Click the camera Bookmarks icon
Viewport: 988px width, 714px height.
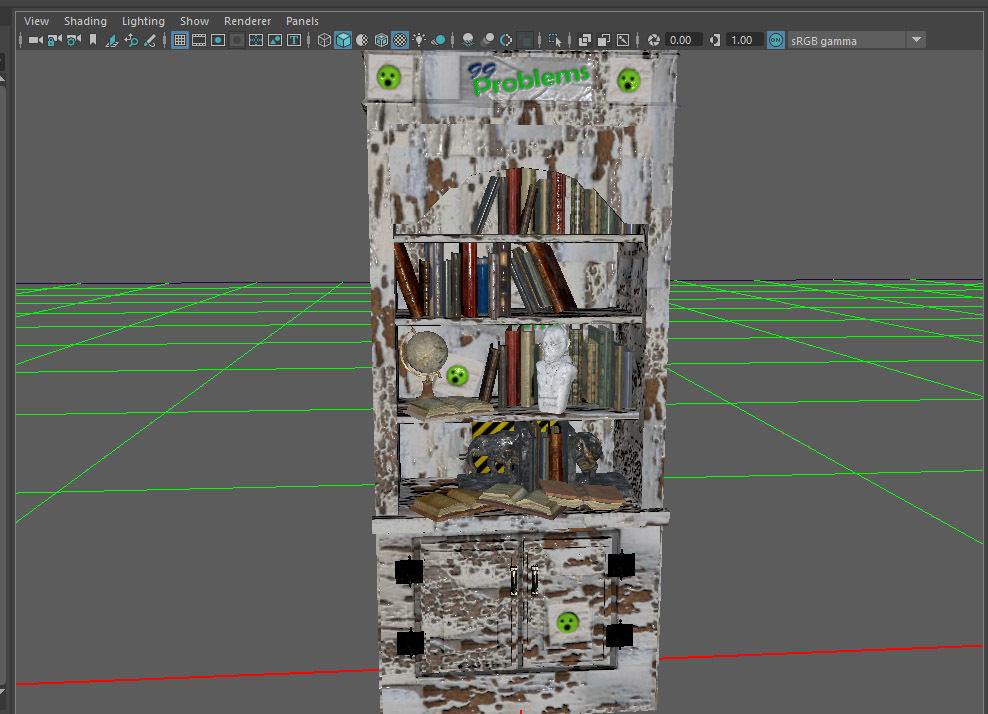point(93,40)
